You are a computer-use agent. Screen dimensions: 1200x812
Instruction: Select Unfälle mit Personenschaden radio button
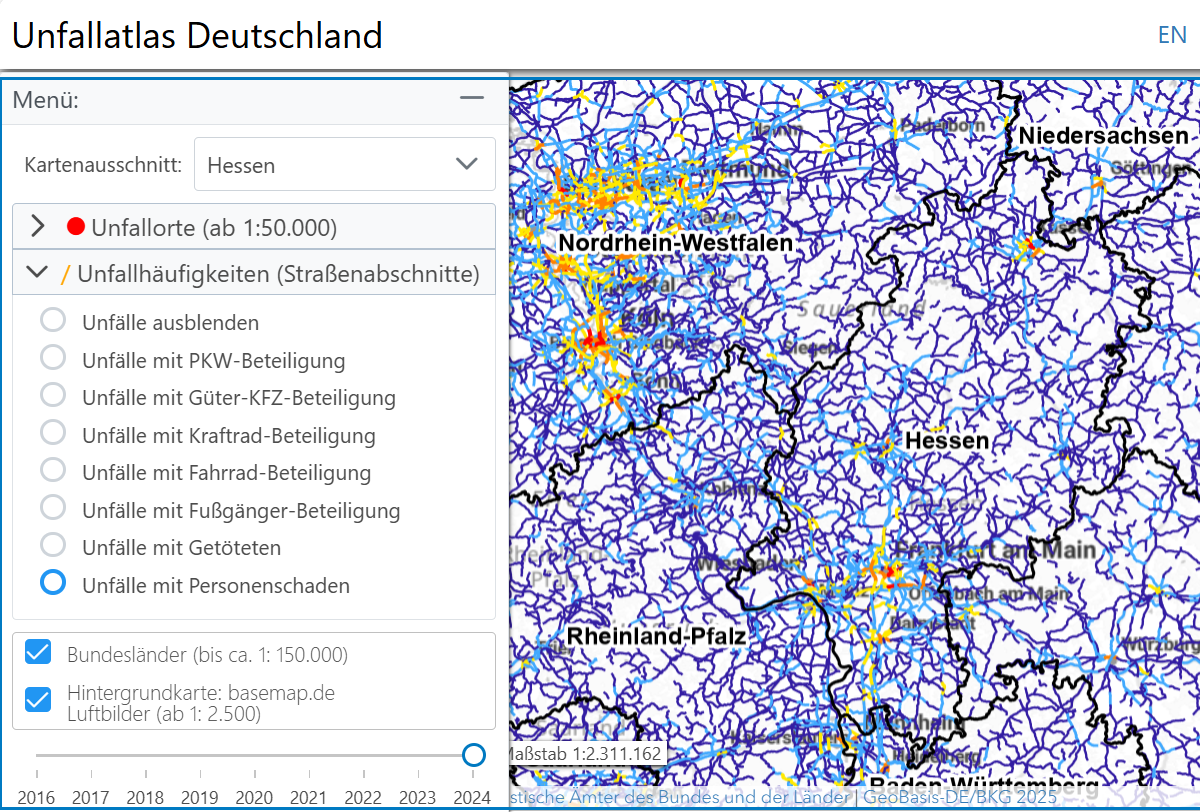click(x=53, y=583)
